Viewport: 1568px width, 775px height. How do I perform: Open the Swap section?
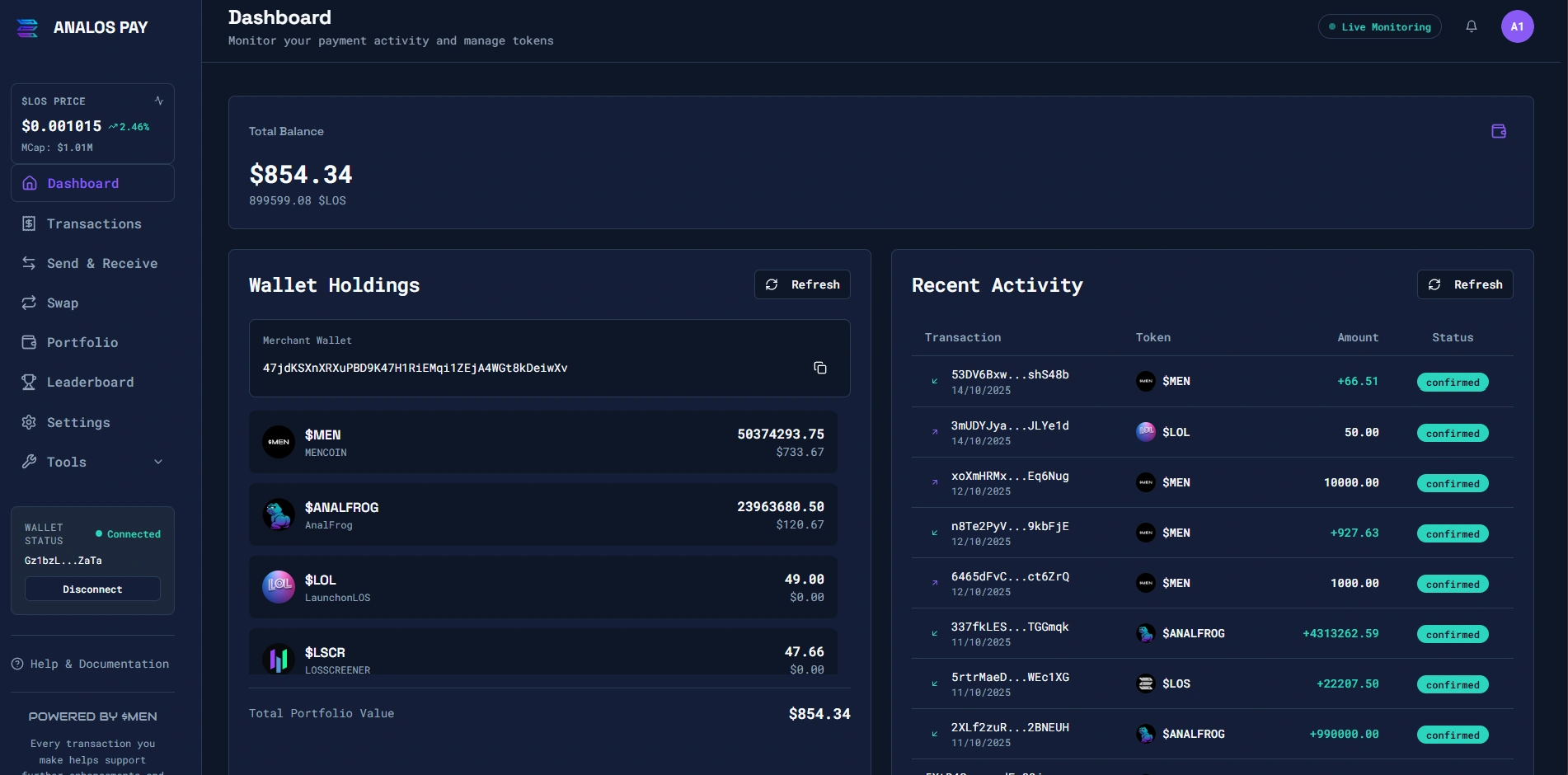(x=62, y=303)
